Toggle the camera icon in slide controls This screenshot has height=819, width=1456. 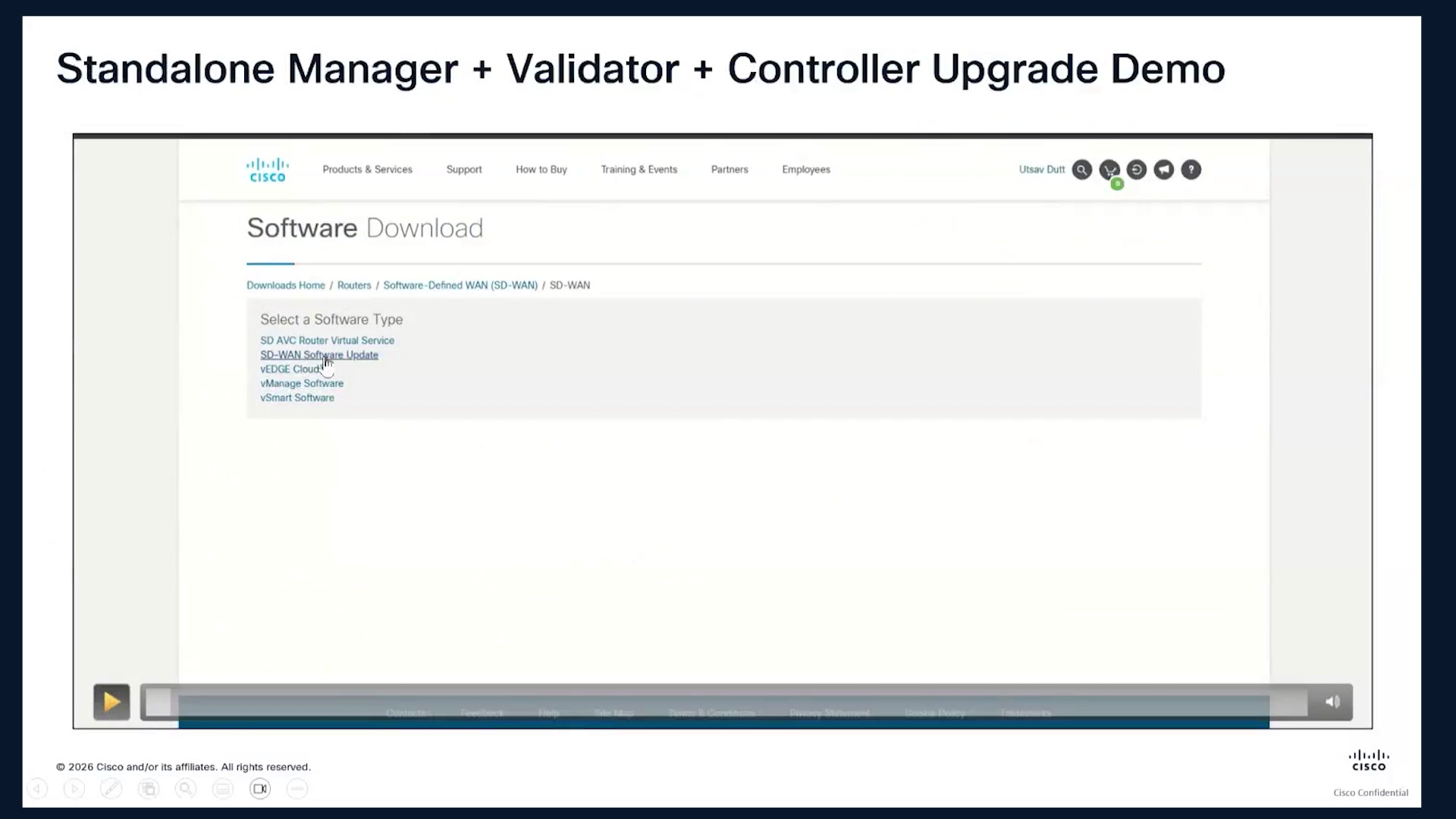point(260,789)
